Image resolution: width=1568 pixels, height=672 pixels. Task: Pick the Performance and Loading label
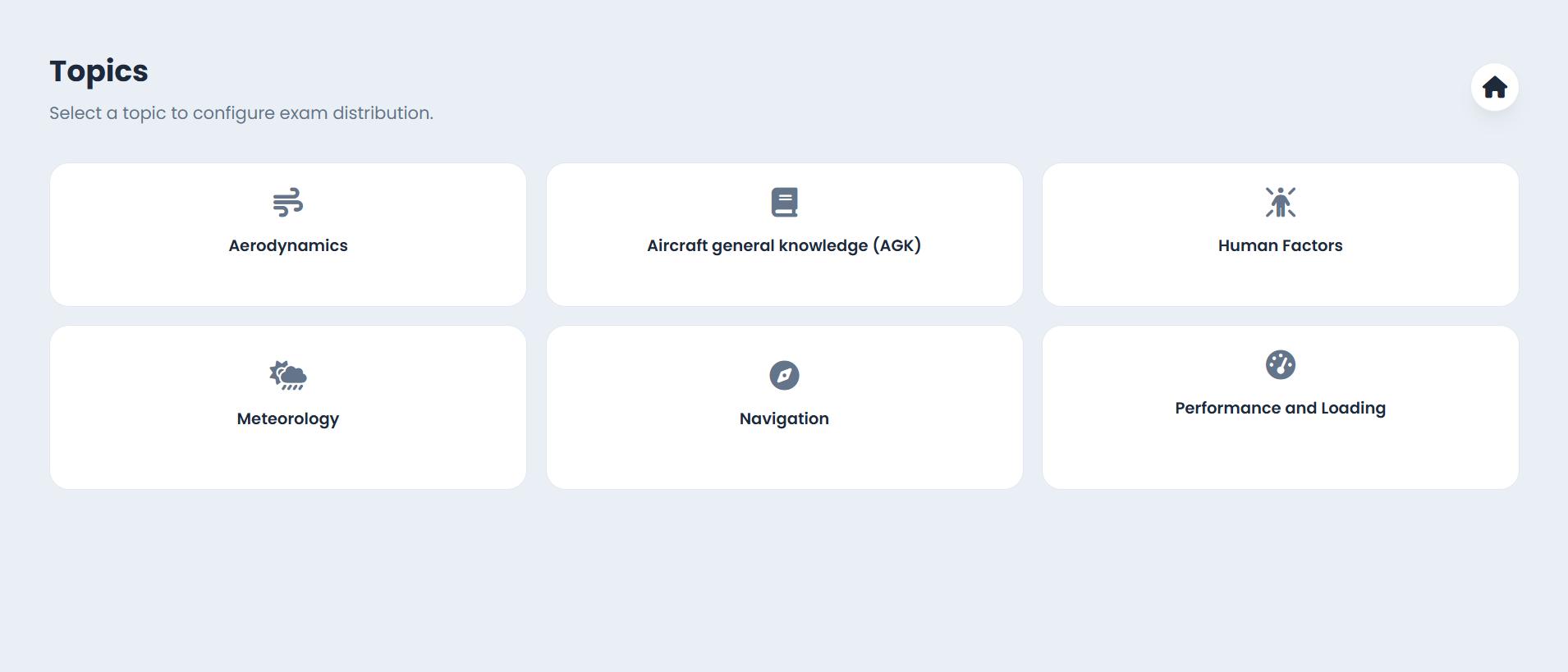pos(1280,408)
